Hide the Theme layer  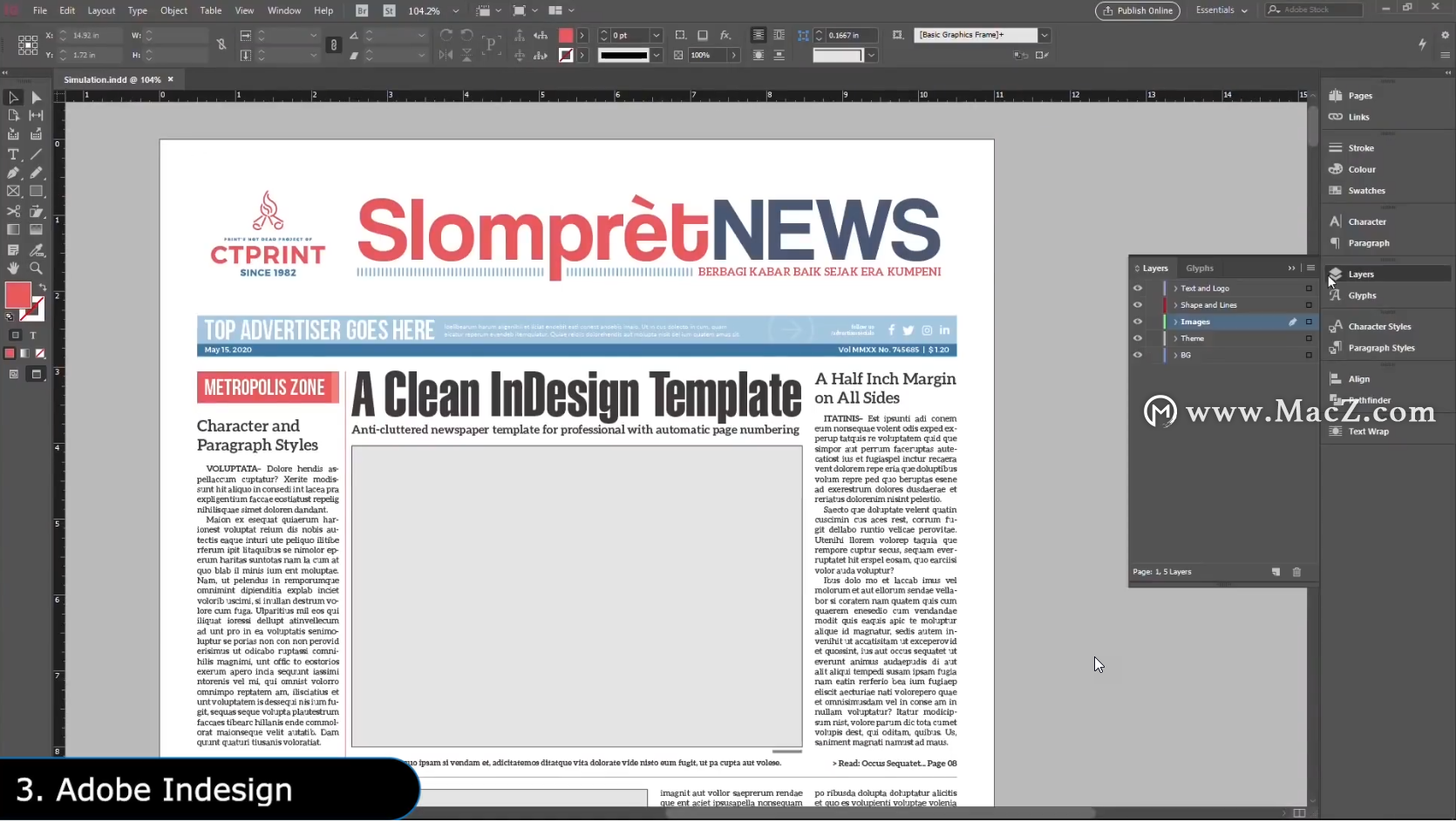coord(1137,338)
